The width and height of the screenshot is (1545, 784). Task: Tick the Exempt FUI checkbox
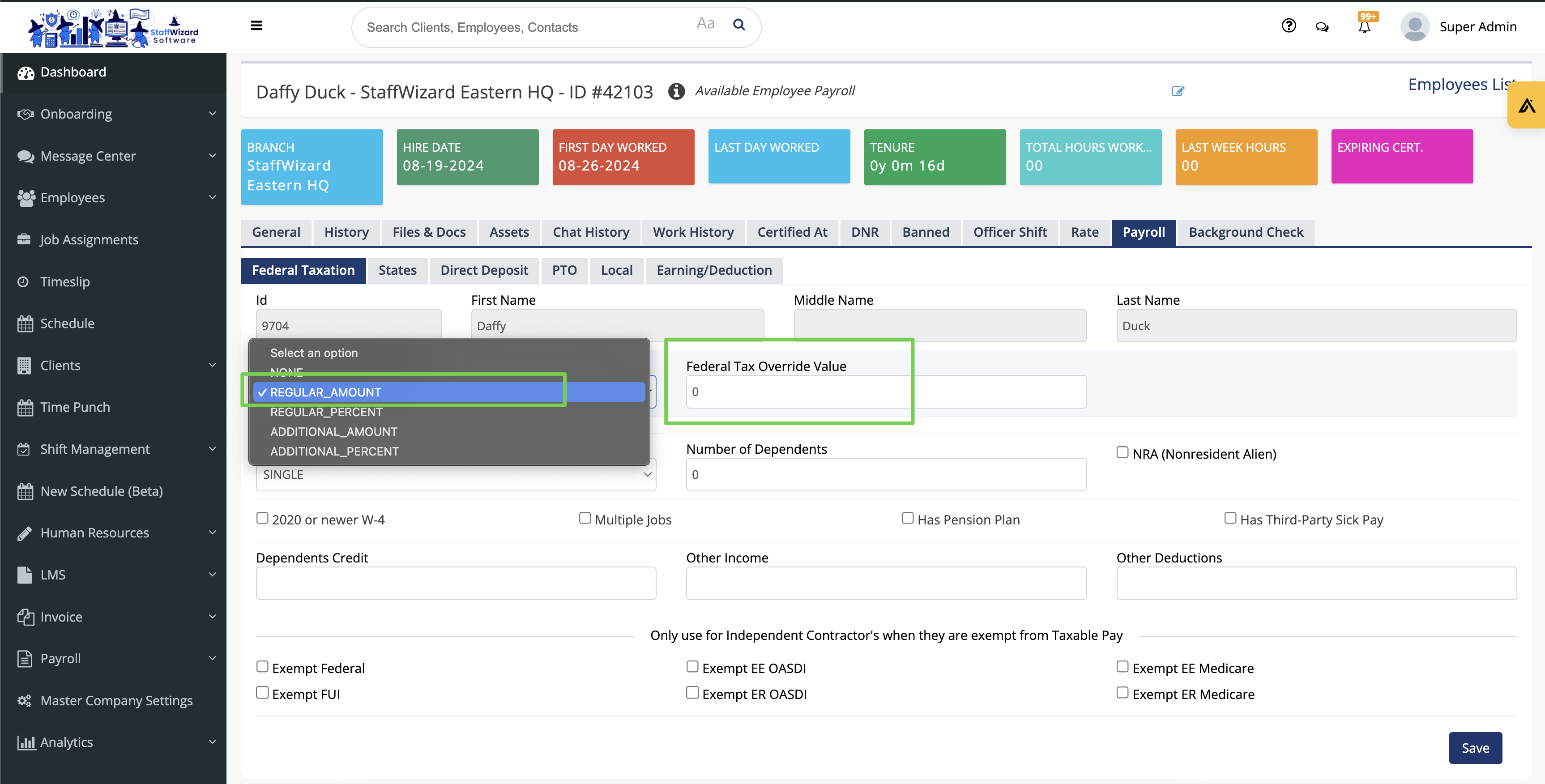(262, 693)
